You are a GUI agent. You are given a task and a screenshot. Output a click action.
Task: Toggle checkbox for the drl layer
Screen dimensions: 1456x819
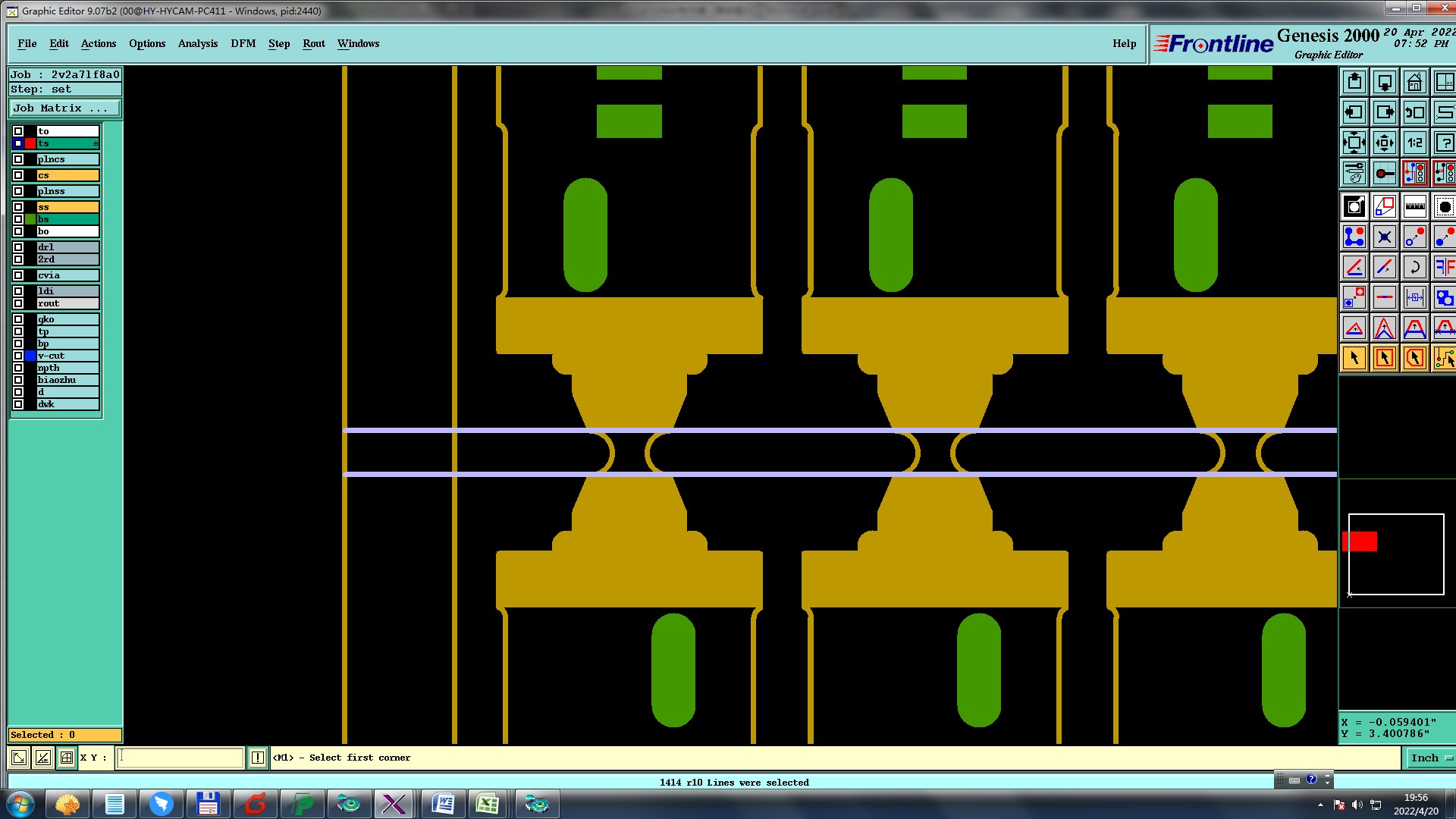pyautogui.click(x=18, y=247)
